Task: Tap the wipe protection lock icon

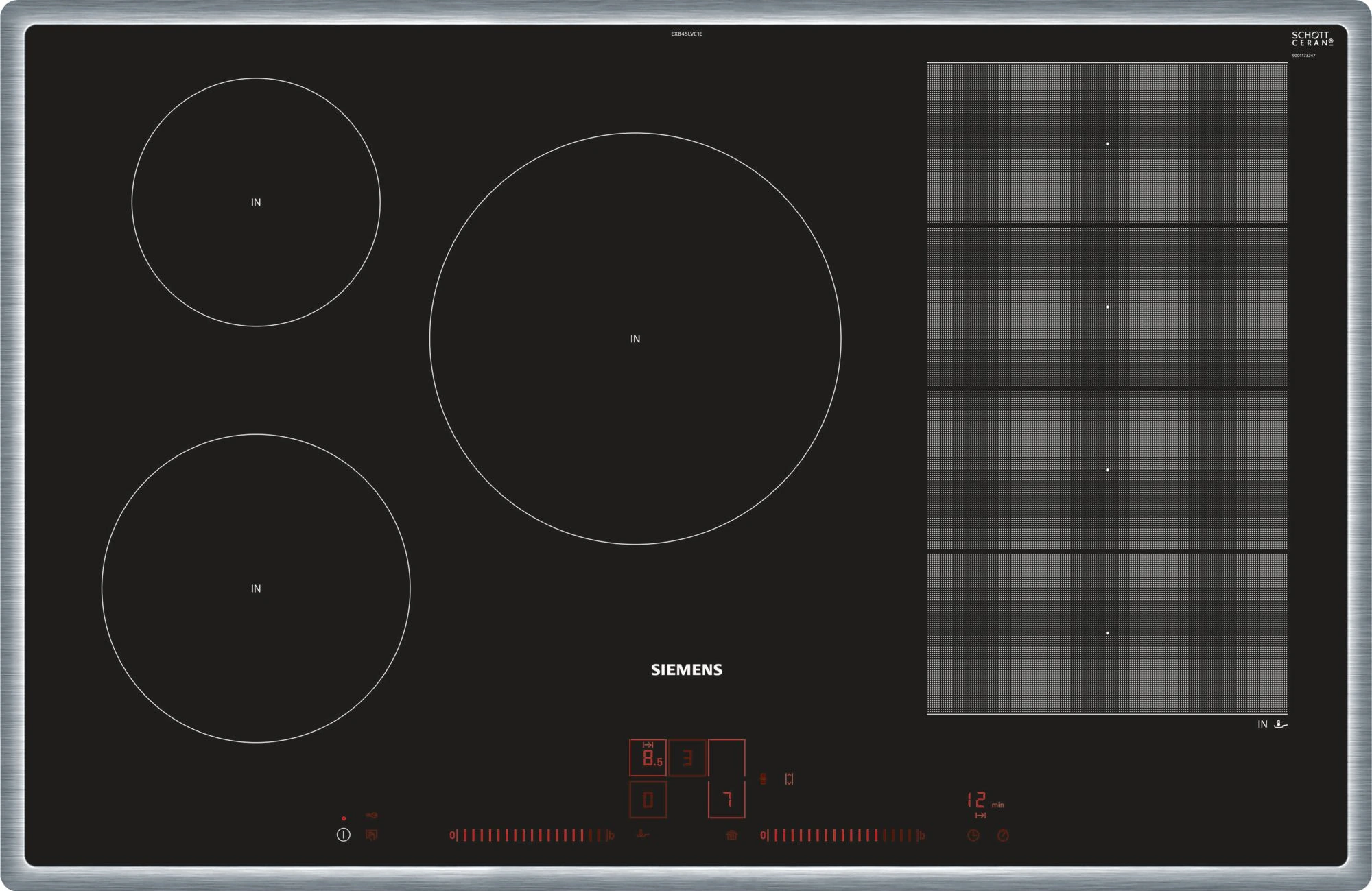Action: (x=371, y=835)
